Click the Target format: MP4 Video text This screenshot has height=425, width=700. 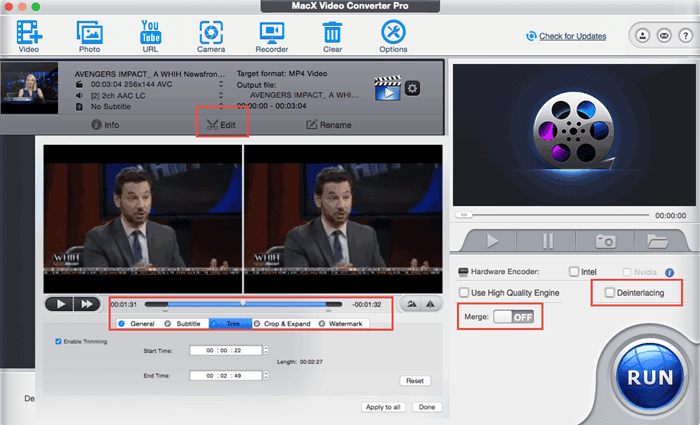tap(282, 73)
